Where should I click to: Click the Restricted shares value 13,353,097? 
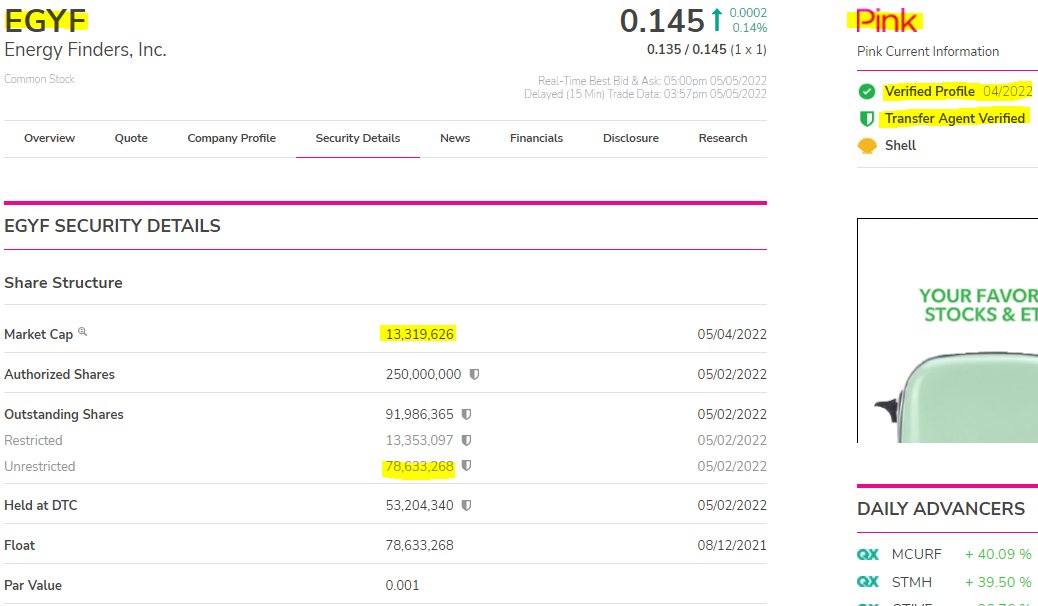tap(420, 440)
